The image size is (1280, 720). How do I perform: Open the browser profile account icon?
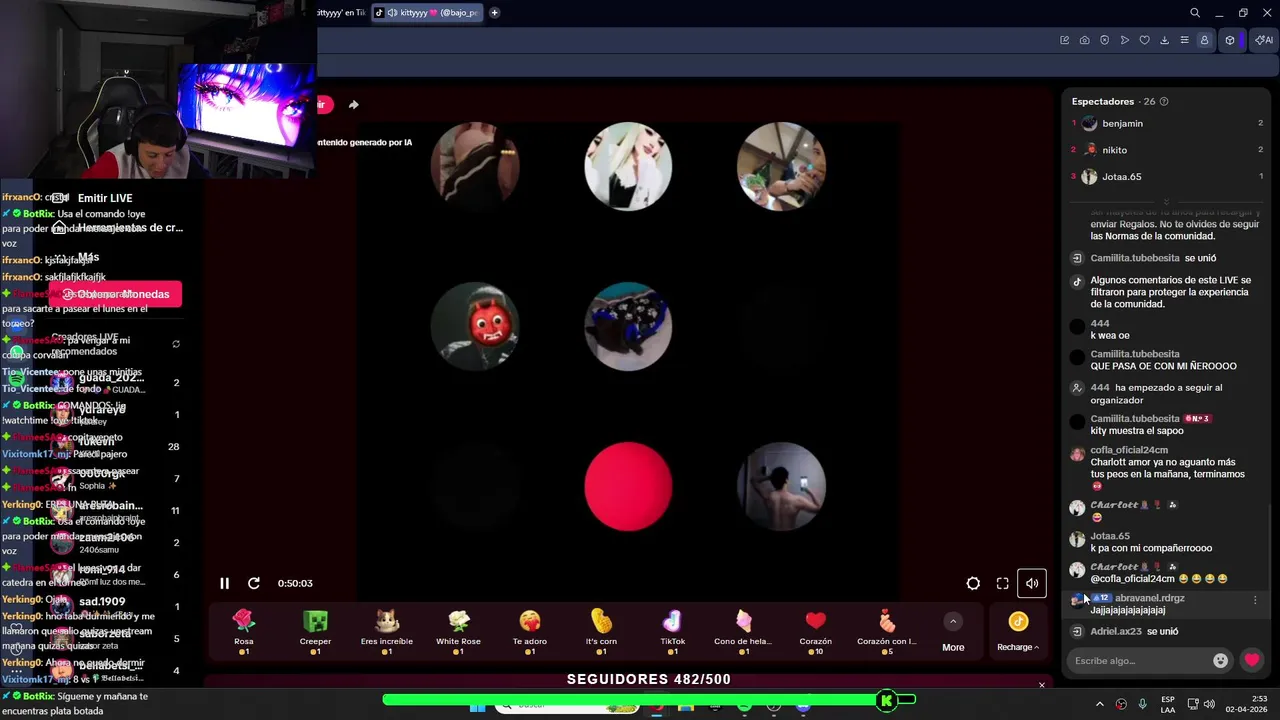[x=1204, y=40]
